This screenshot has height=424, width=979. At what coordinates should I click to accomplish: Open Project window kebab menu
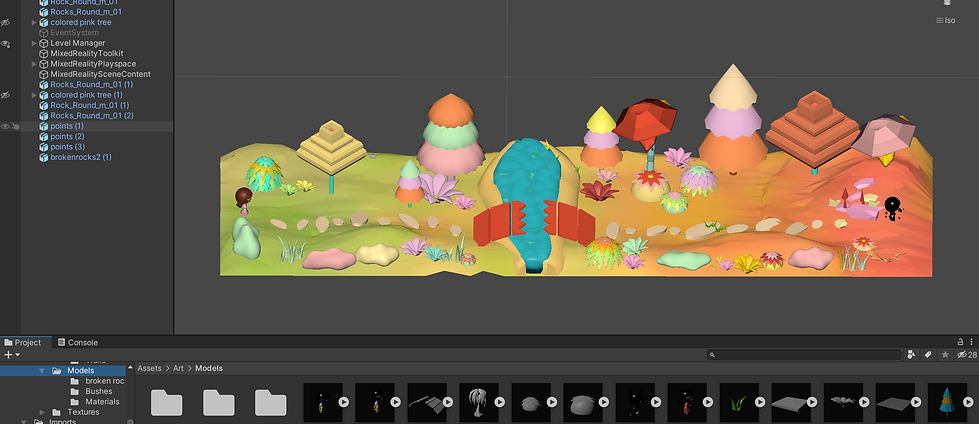click(972, 342)
